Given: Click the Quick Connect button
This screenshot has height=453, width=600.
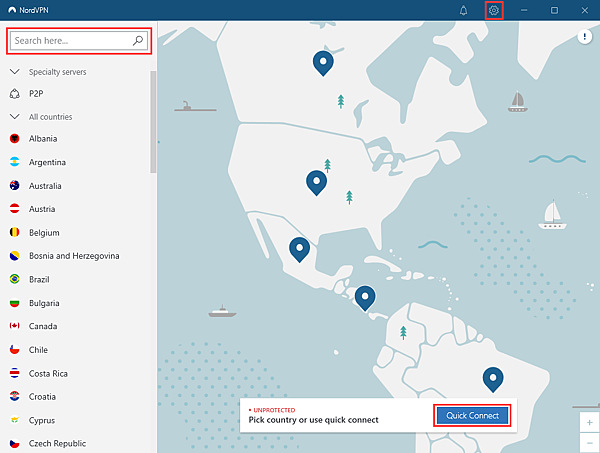Looking at the screenshot, I should [x=472, y=416].
